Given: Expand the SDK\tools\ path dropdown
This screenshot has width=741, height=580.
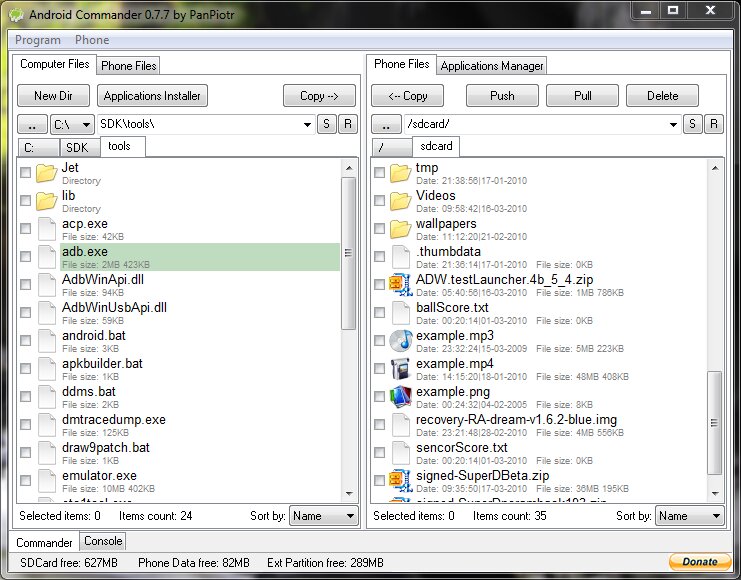Looking at the screenshot, I should [x=307, y=124].
